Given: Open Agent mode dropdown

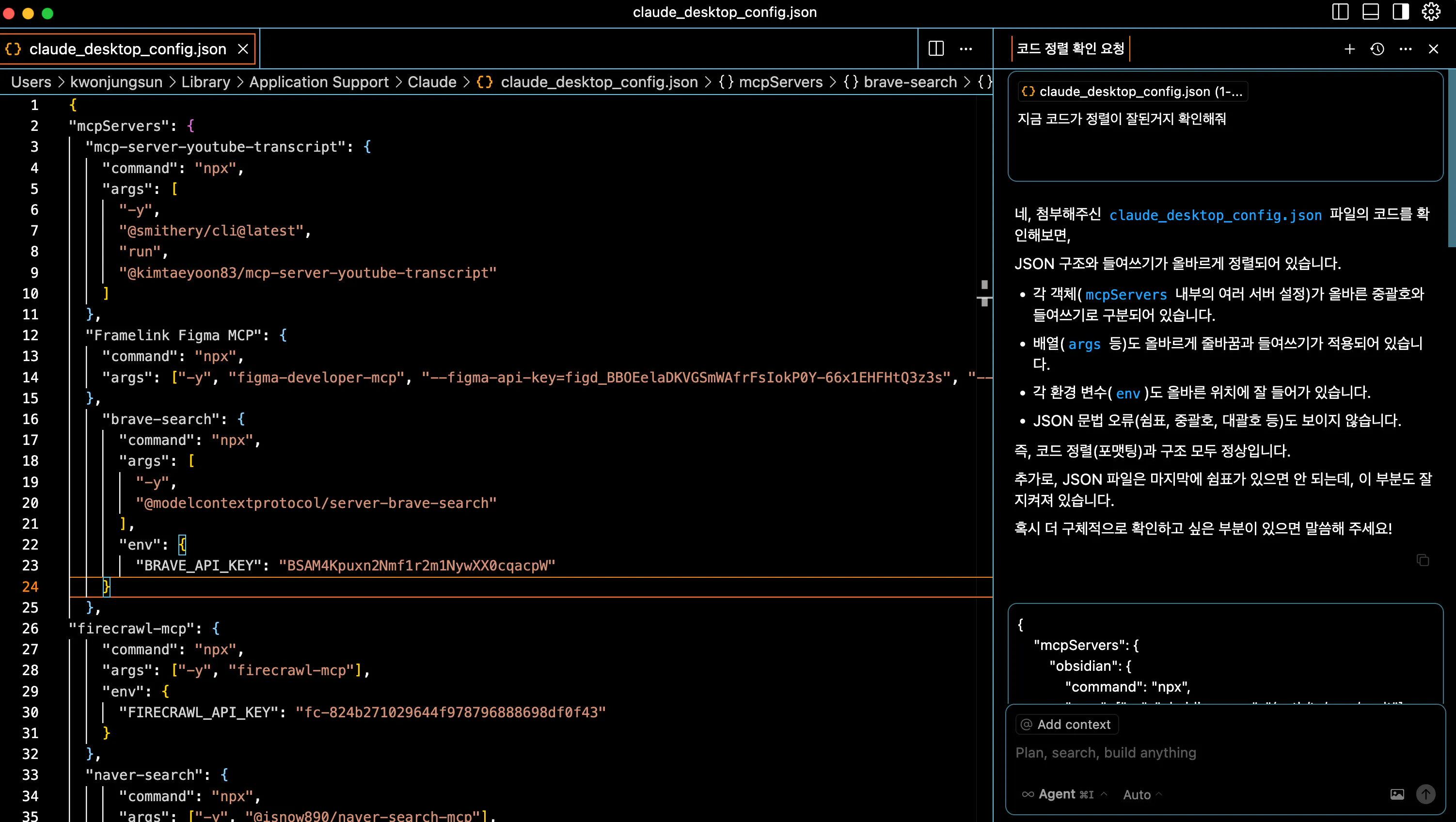Looking at the screenshot, I should click(1064, 794).
